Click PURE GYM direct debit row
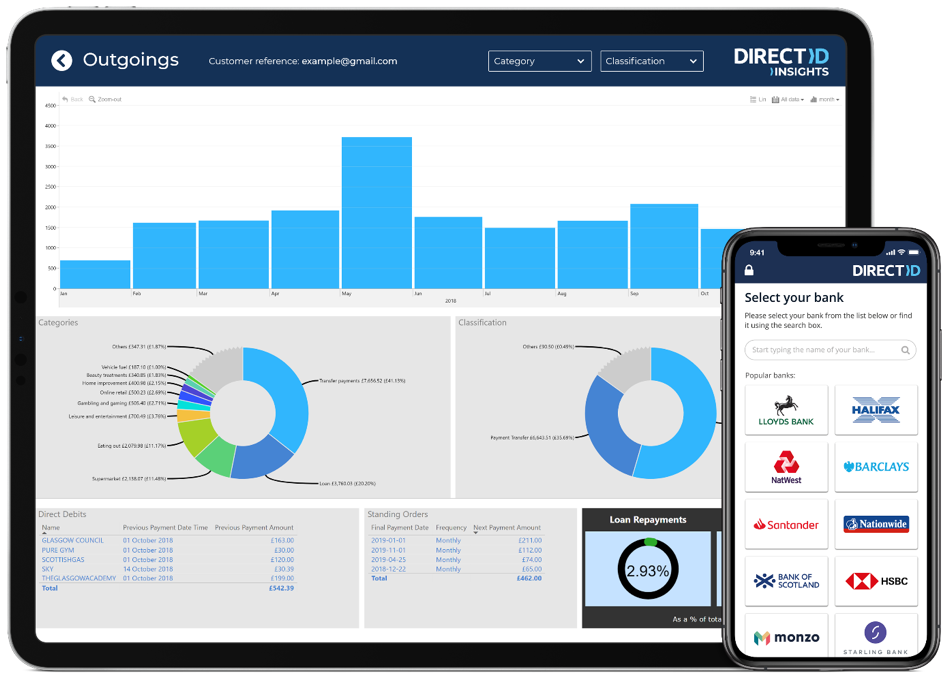The height and width of the screenshot is (677, 947). point(167,550)
